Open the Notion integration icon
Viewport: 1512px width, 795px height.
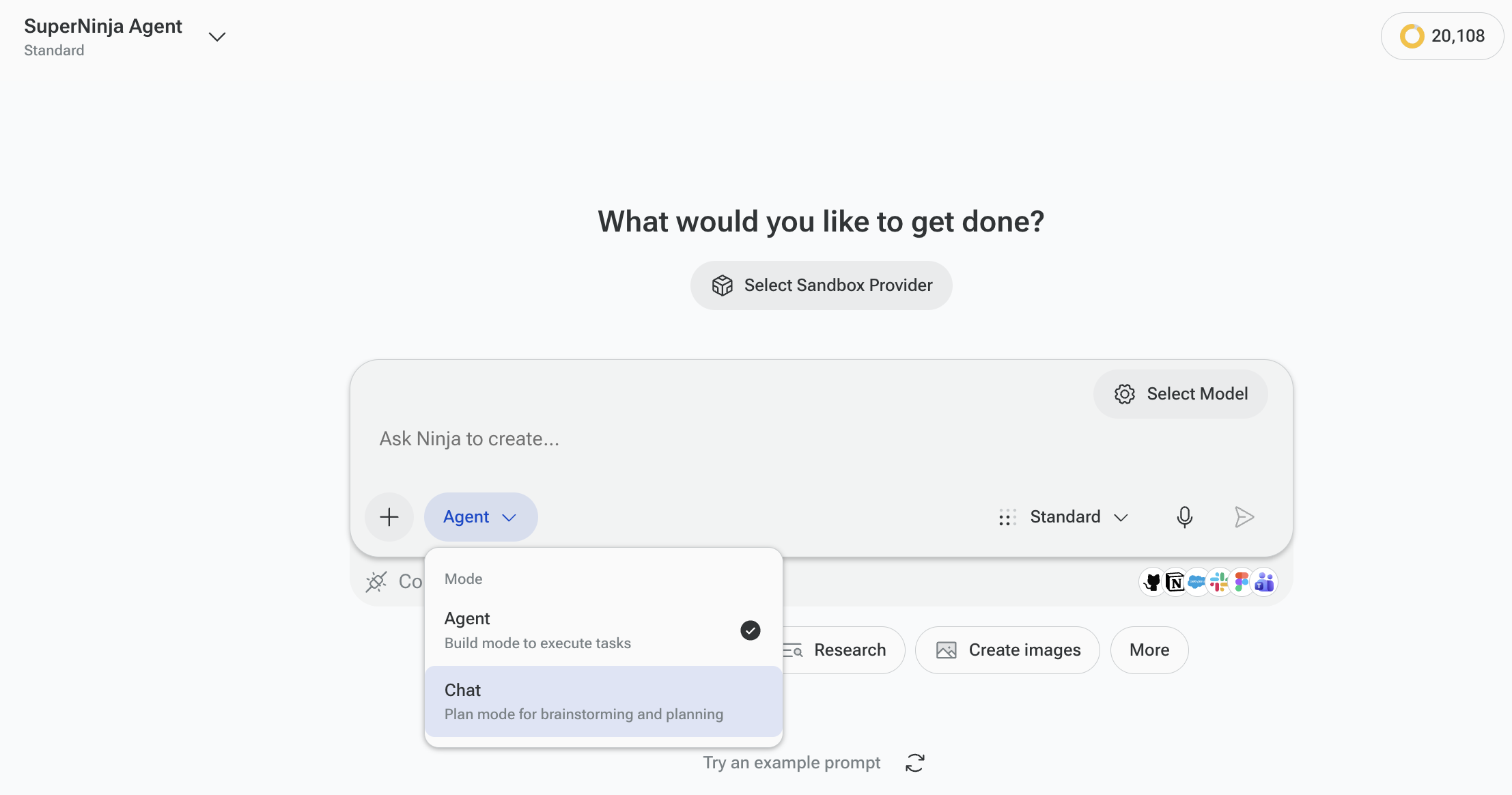pos(1175,582)
